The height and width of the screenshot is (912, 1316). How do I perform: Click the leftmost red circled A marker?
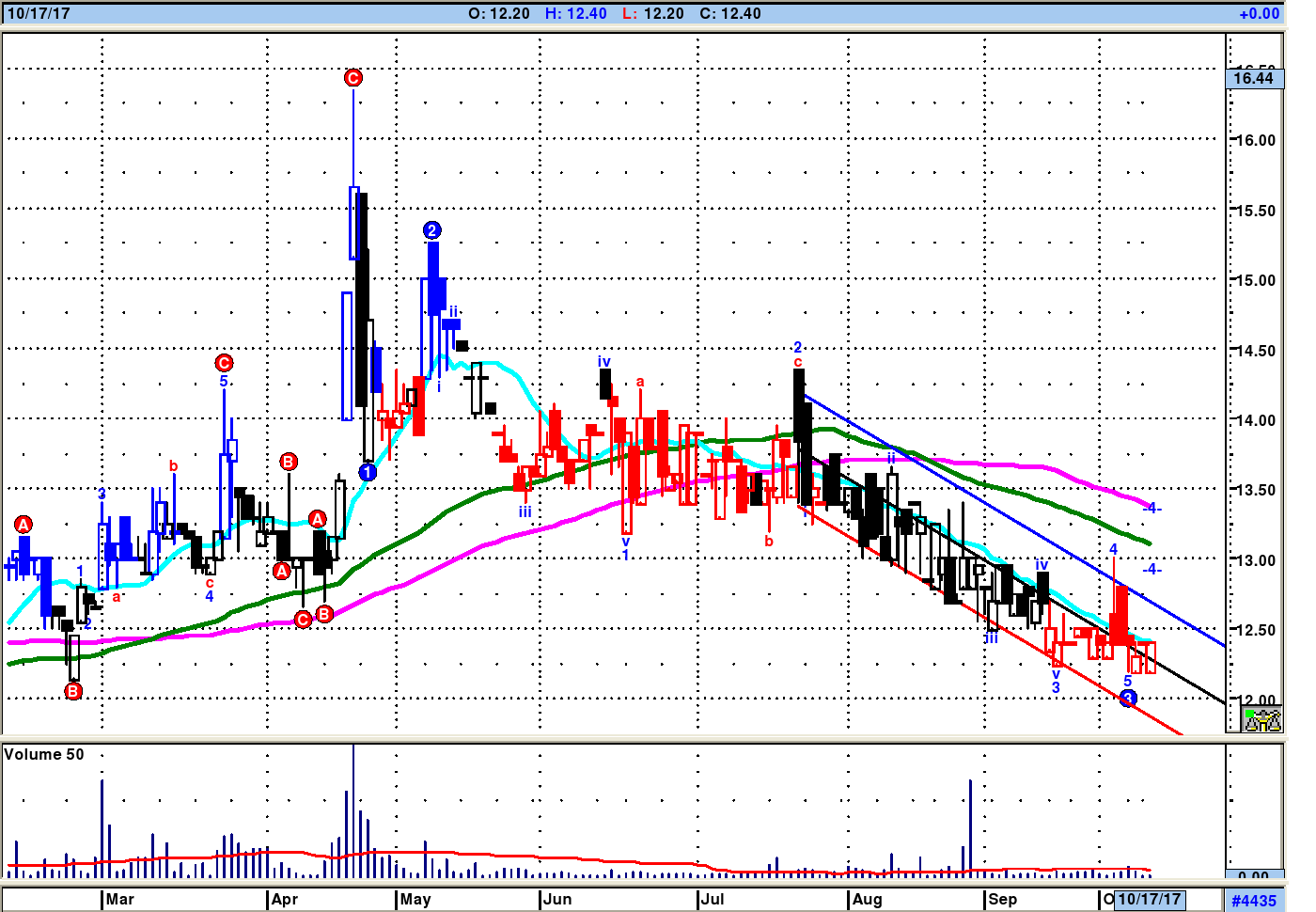click(23, 525)
